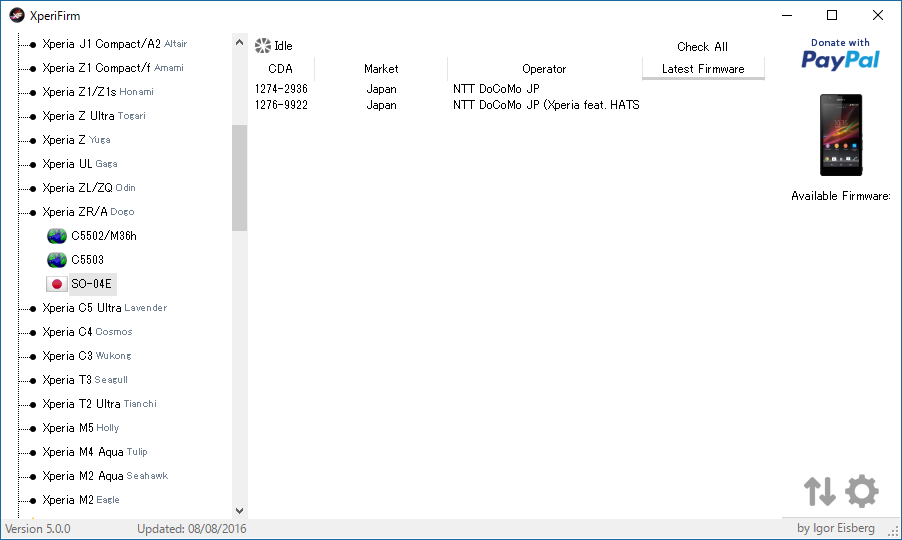Image resolution: width=902 pixels, height=540 pixels.
Task: Select C5502/M36h model
Action: 104,236
